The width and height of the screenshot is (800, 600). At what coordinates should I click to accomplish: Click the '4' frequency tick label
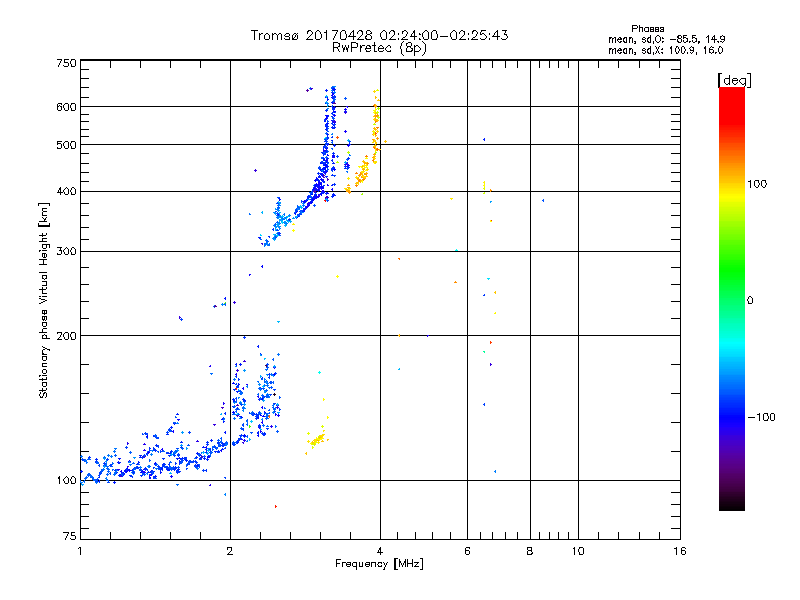click(x=380, y=551)
